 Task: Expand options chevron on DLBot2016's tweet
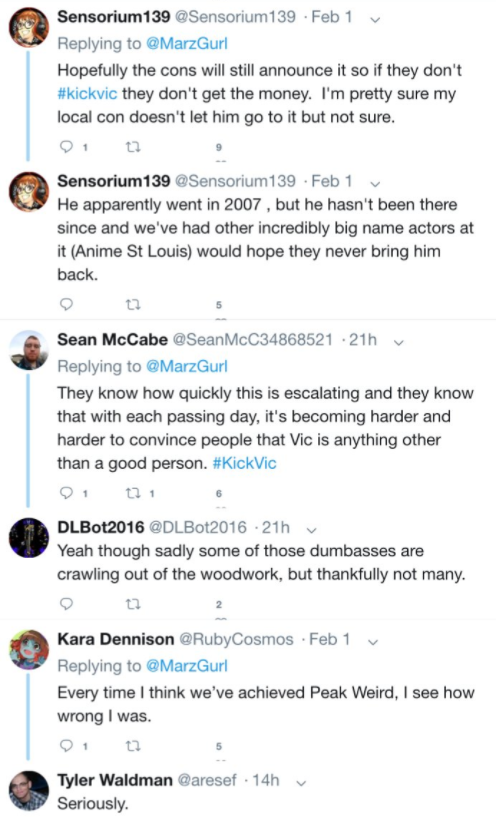click(x=311, y=530)
